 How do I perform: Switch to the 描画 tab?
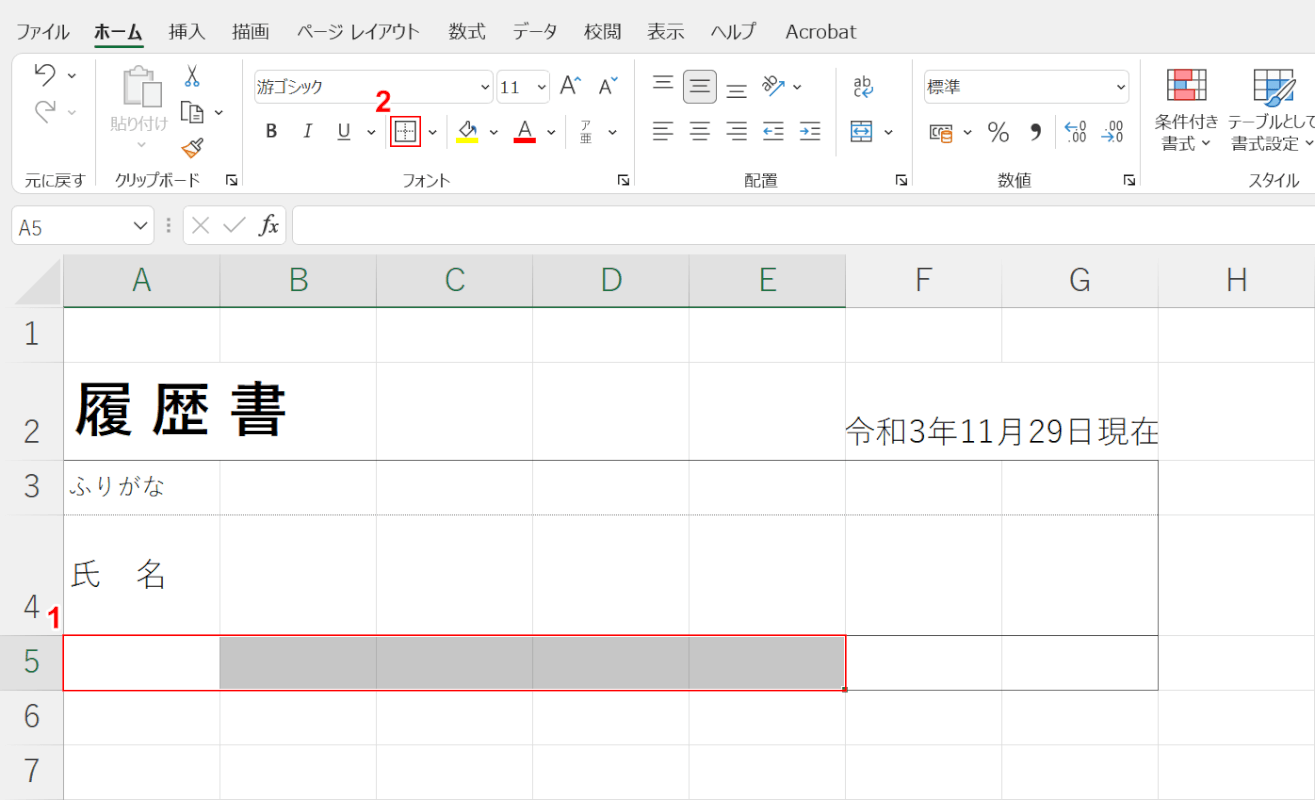click(250, 32)
